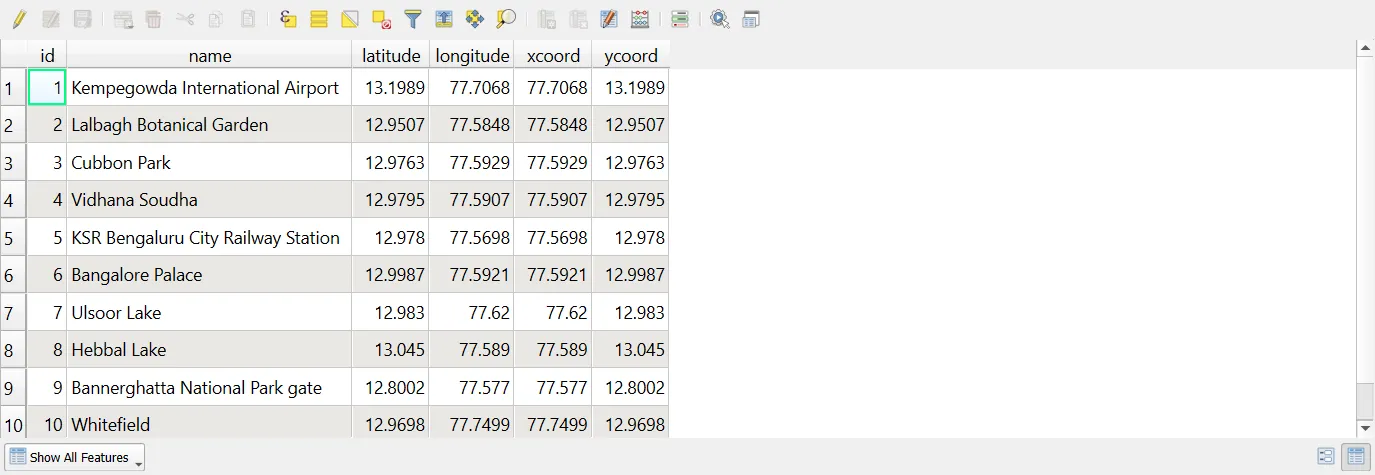Click xcoord value 77.62
The width and height of the screenshot is (1375, 475).
(x=553, y=313)
